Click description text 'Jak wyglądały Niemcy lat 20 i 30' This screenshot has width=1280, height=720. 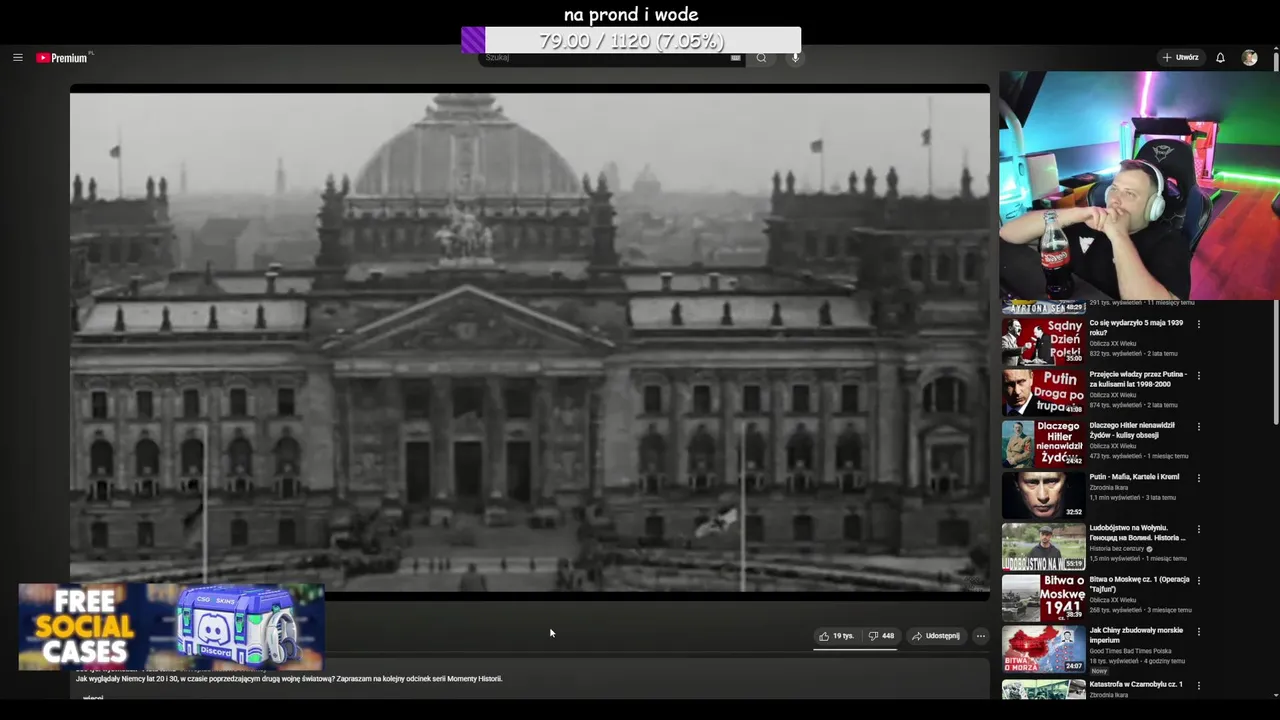pyautogui.click(x=289, y=679)
